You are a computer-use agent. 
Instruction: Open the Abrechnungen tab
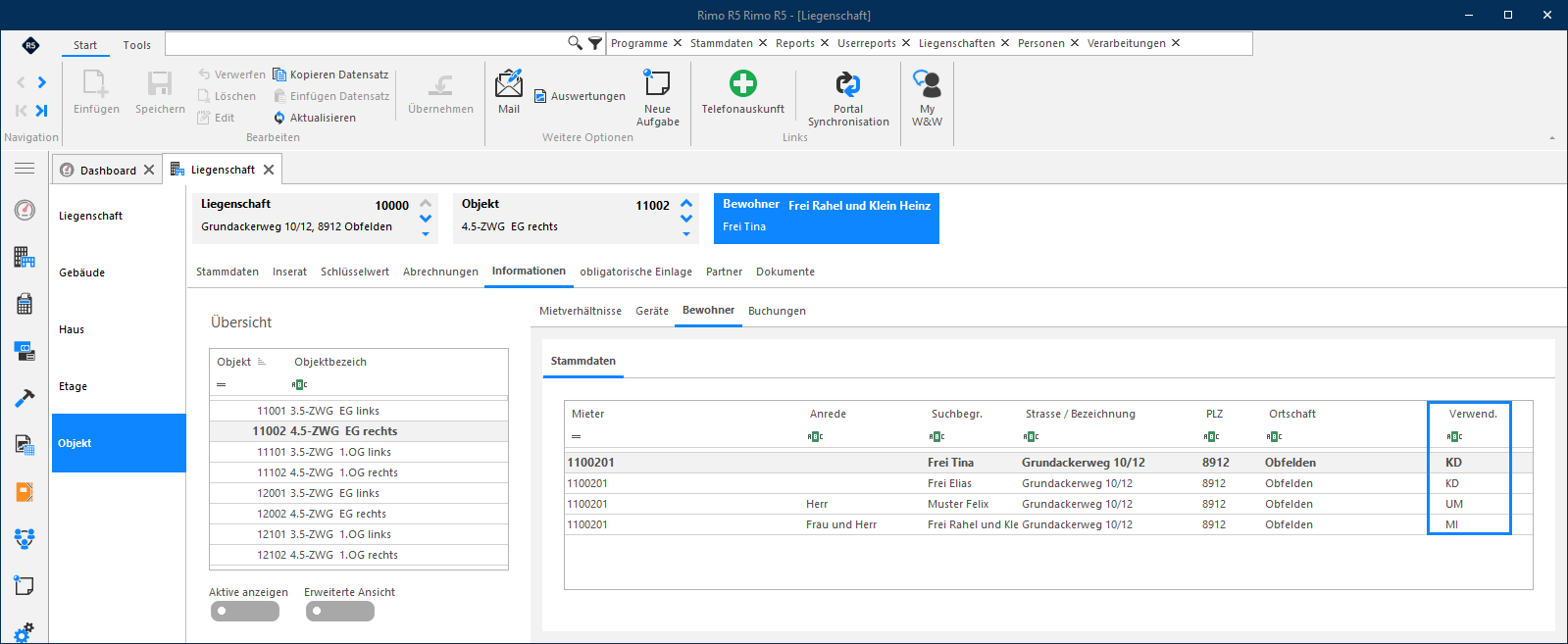[x=440, y=272]
